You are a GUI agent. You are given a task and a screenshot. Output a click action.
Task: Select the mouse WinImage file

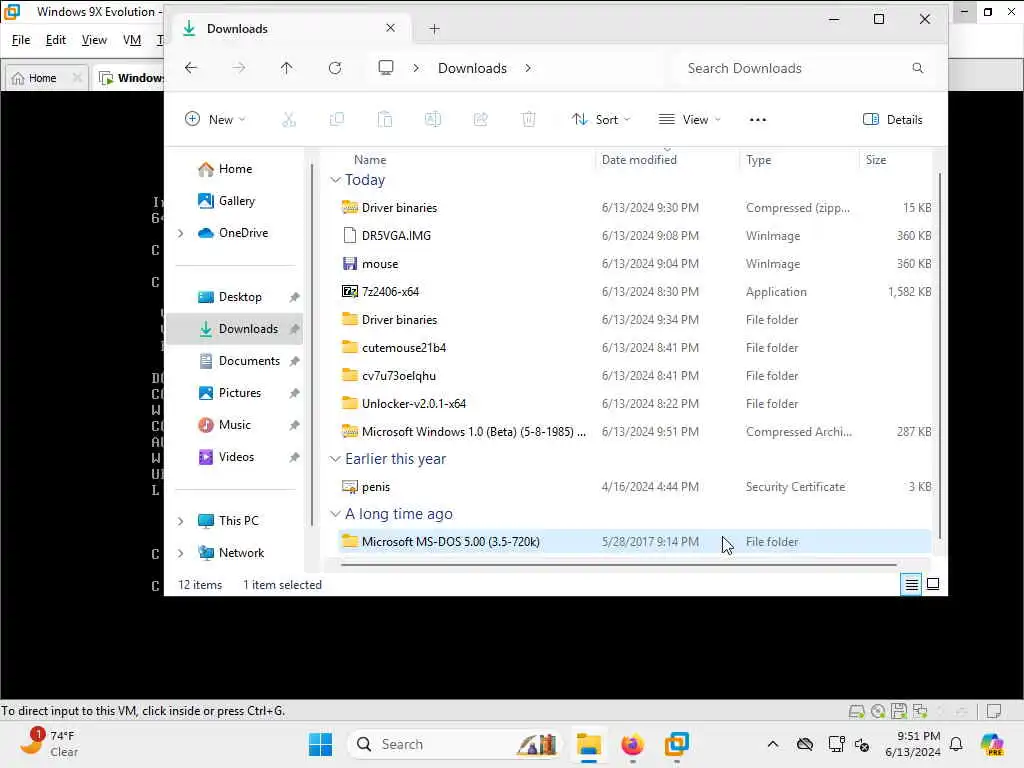click(634, 264)
